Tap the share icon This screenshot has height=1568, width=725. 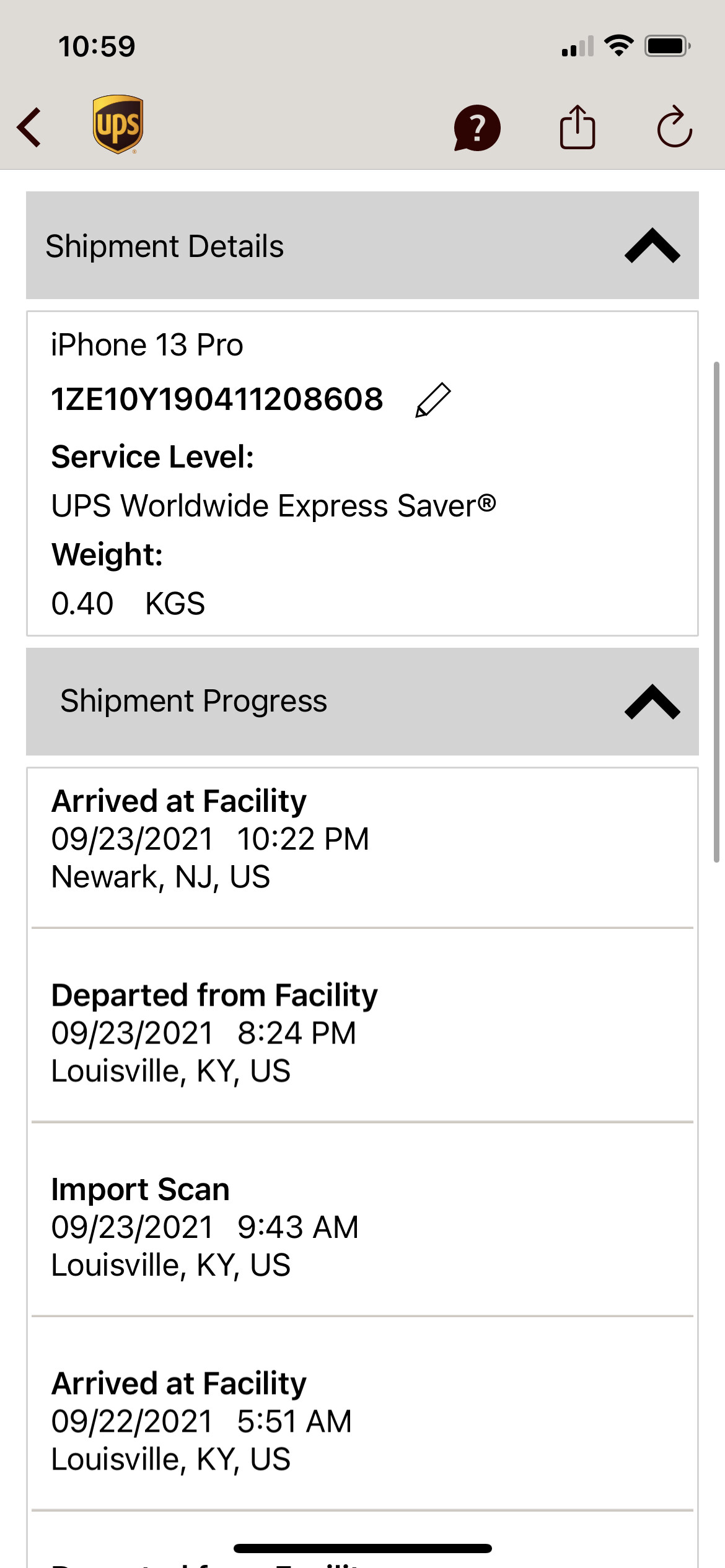tap(578, 128)
